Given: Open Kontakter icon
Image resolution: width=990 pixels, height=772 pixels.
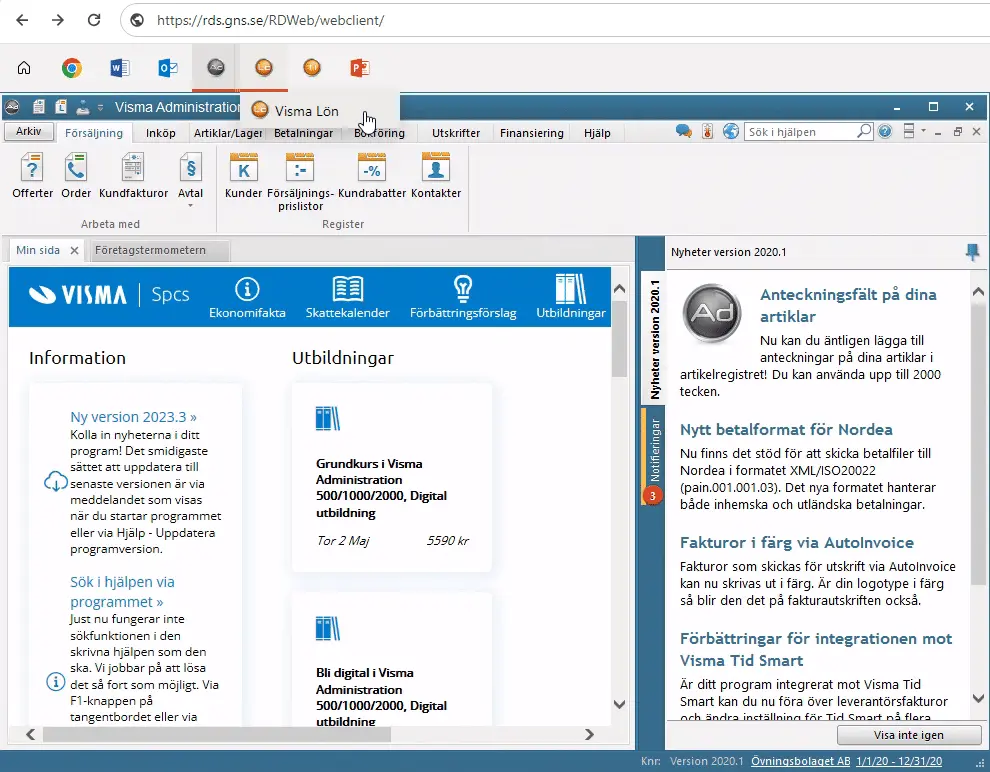Looking at the screenshot, I should pos(436,169).
